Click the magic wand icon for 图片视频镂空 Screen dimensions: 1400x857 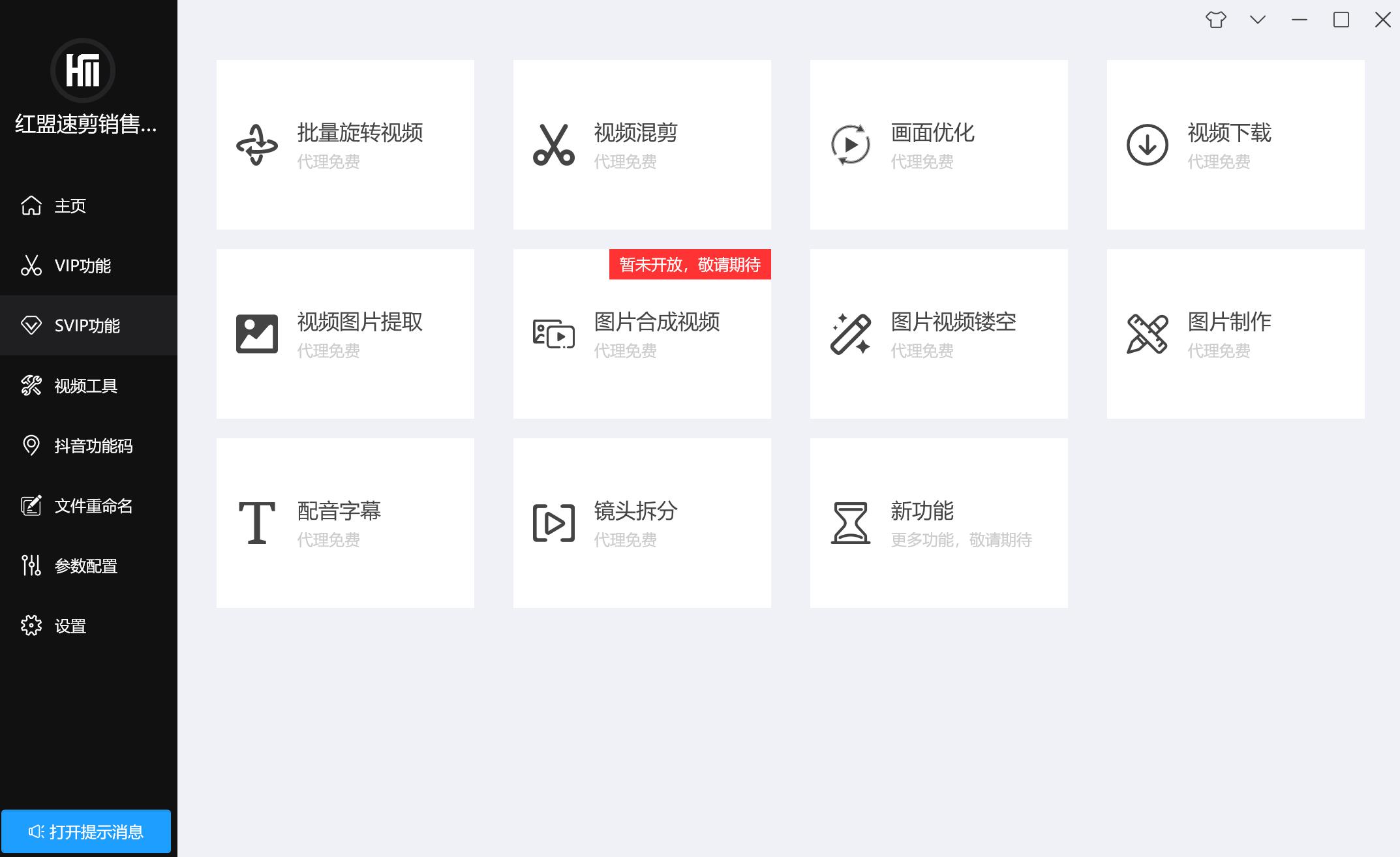[850, 334]
